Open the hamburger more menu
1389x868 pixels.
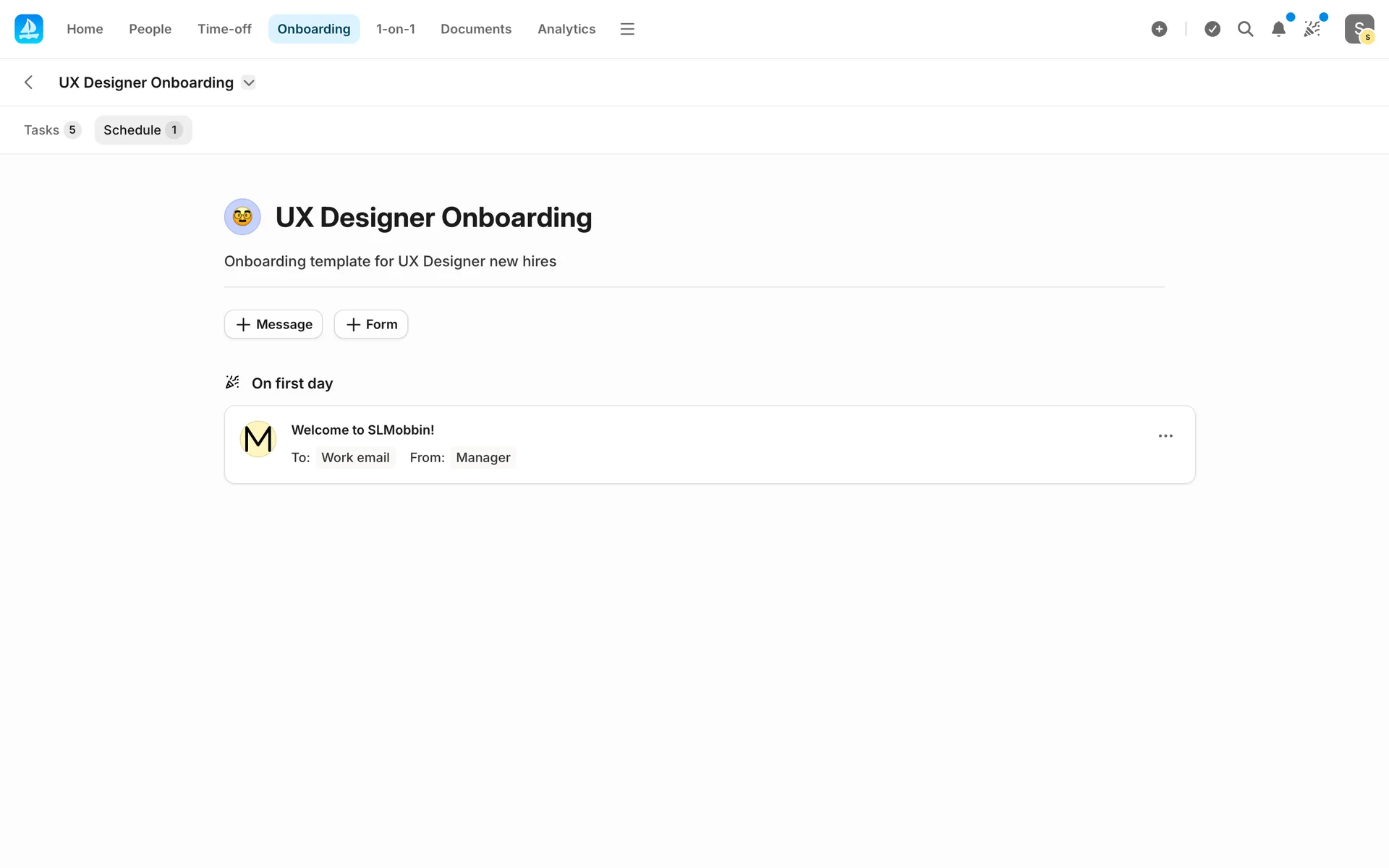tap(627, 29)
